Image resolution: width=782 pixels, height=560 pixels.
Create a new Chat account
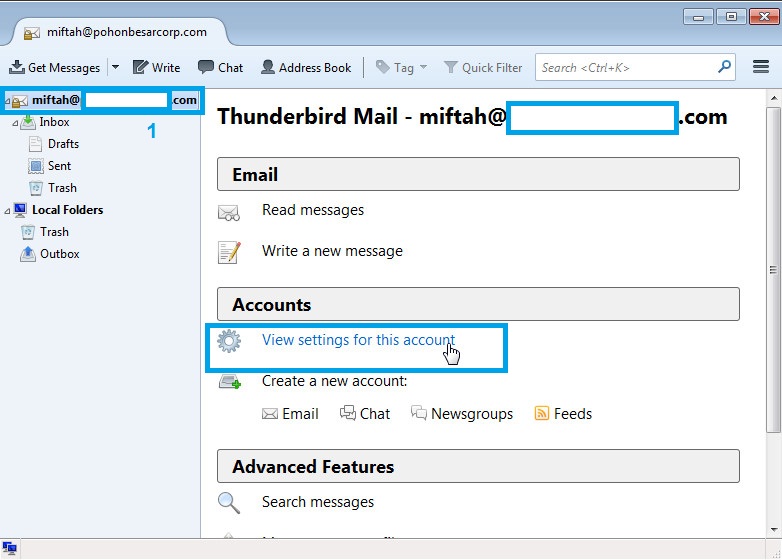coord(365,413)
